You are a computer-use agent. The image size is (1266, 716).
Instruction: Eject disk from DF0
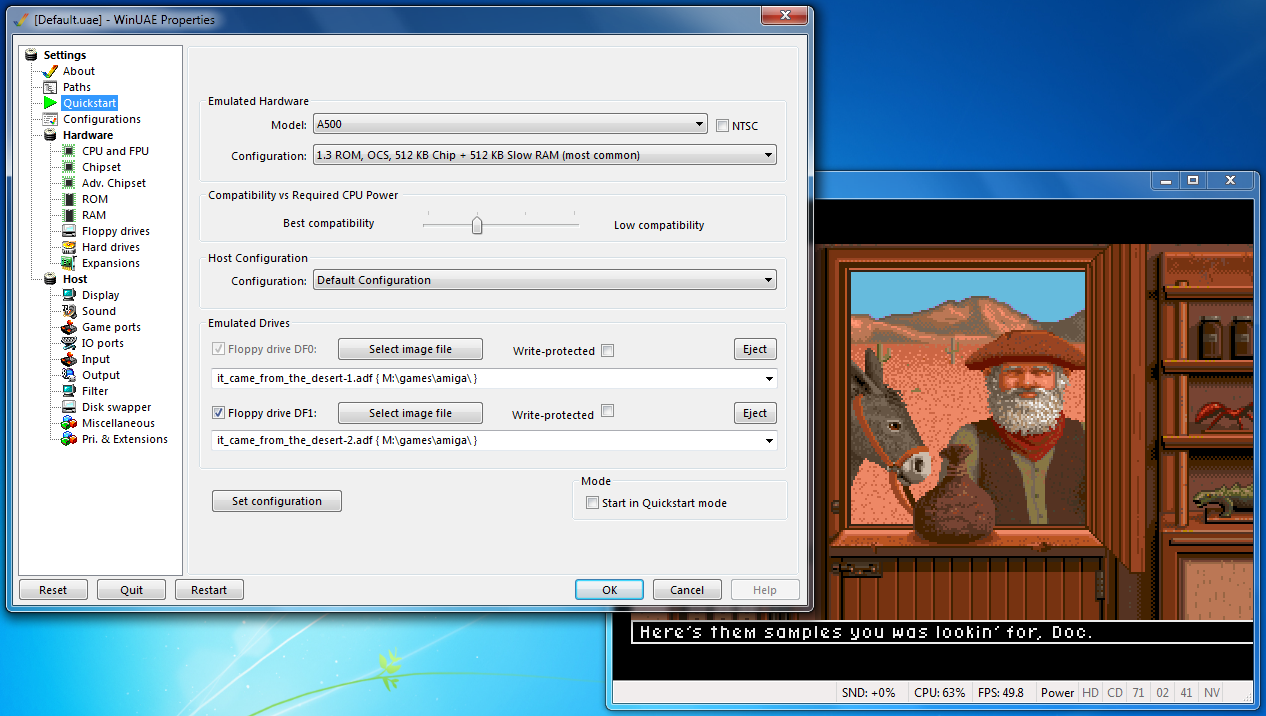[x=755, y=349]
